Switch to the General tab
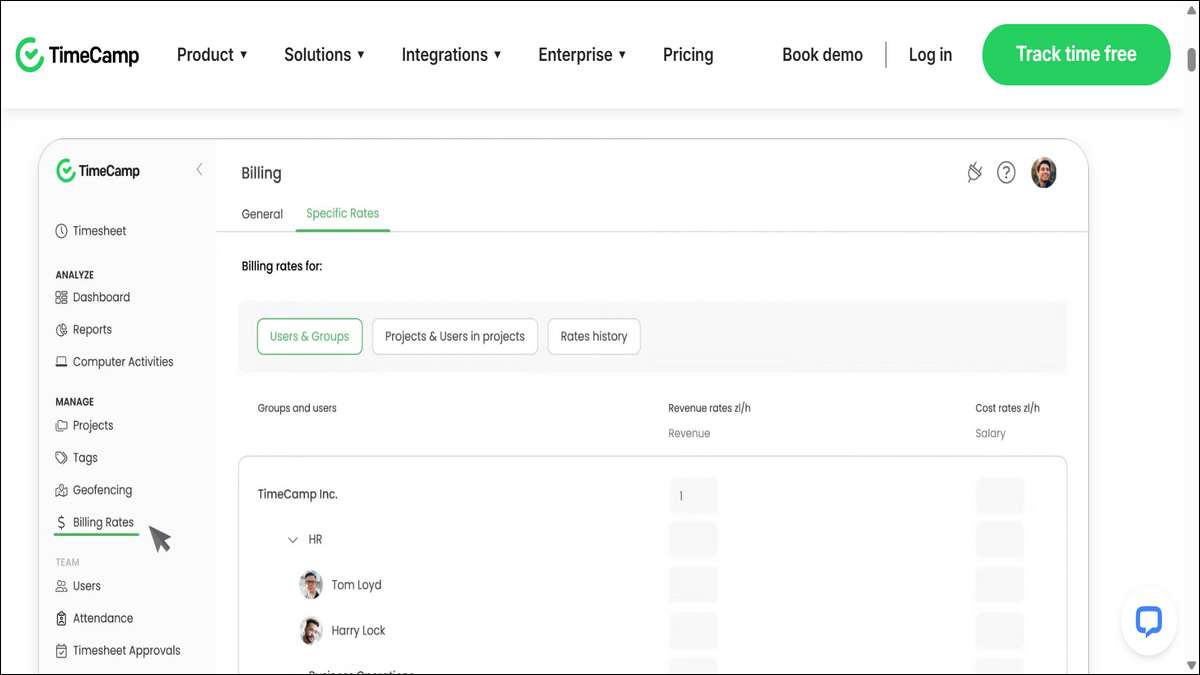This screenshot has width=1200, height=675. coord(262,214)
